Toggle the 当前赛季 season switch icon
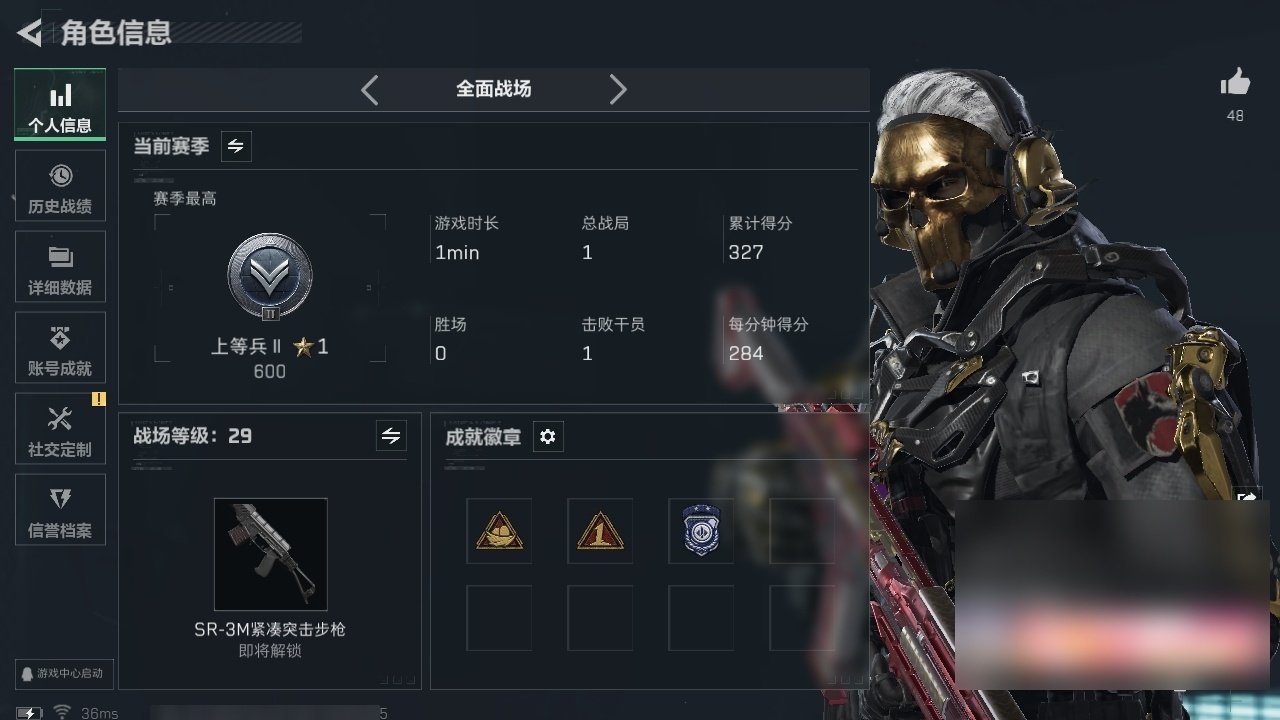 tap(236, 146)
